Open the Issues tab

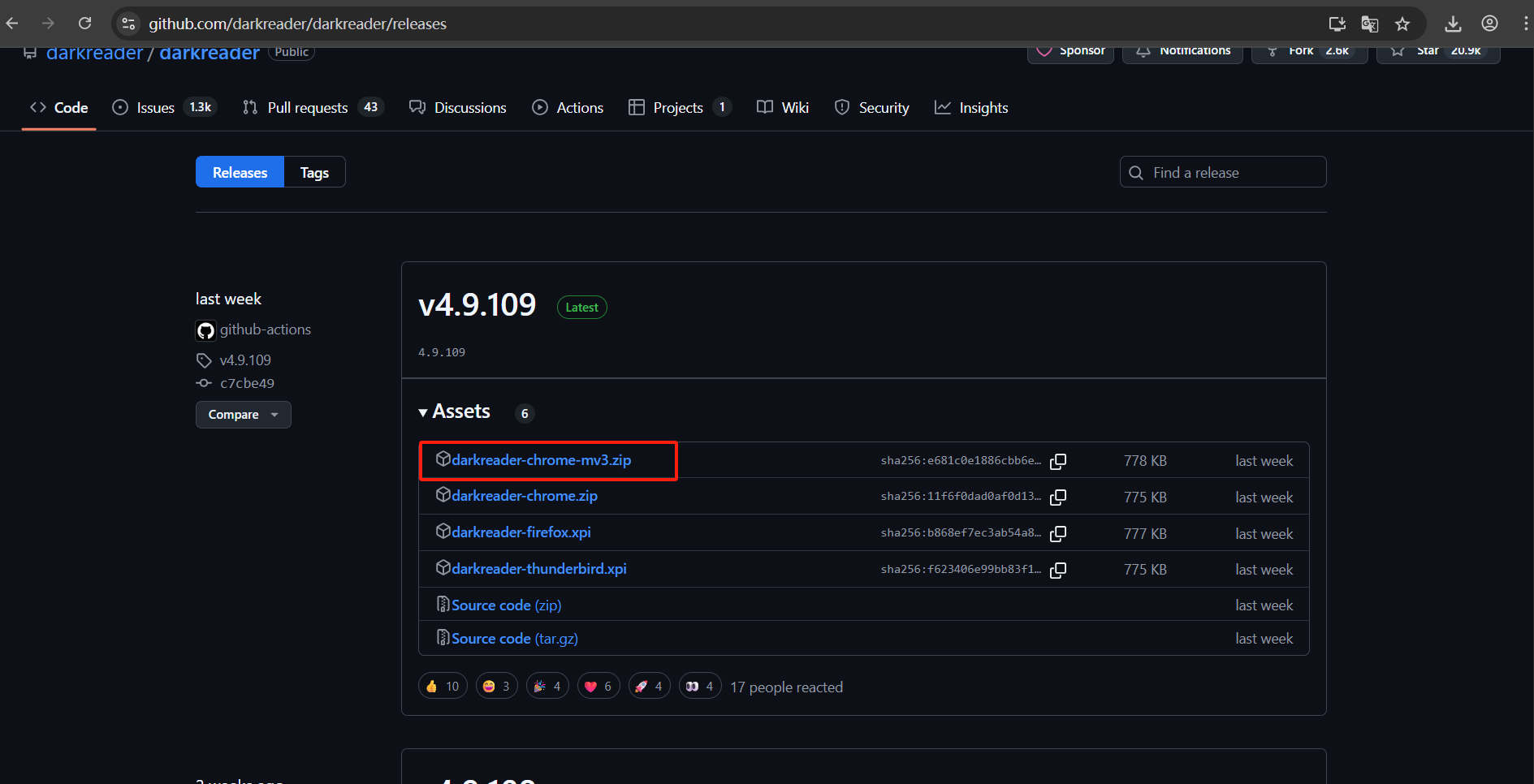click(x=164, y=108)
